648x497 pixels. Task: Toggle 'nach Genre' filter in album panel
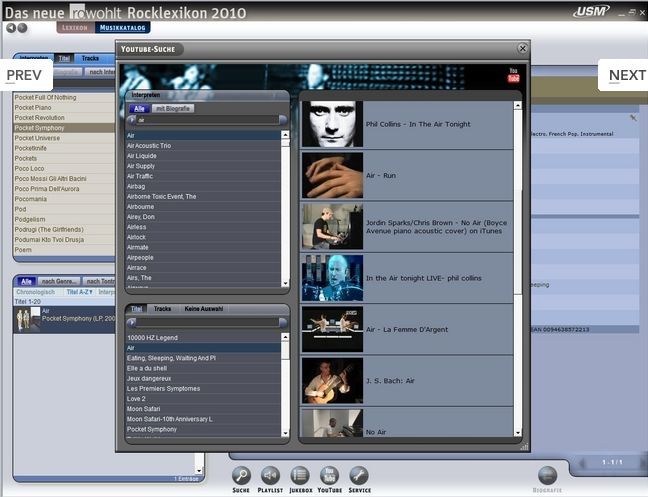(x=59, y=281)
